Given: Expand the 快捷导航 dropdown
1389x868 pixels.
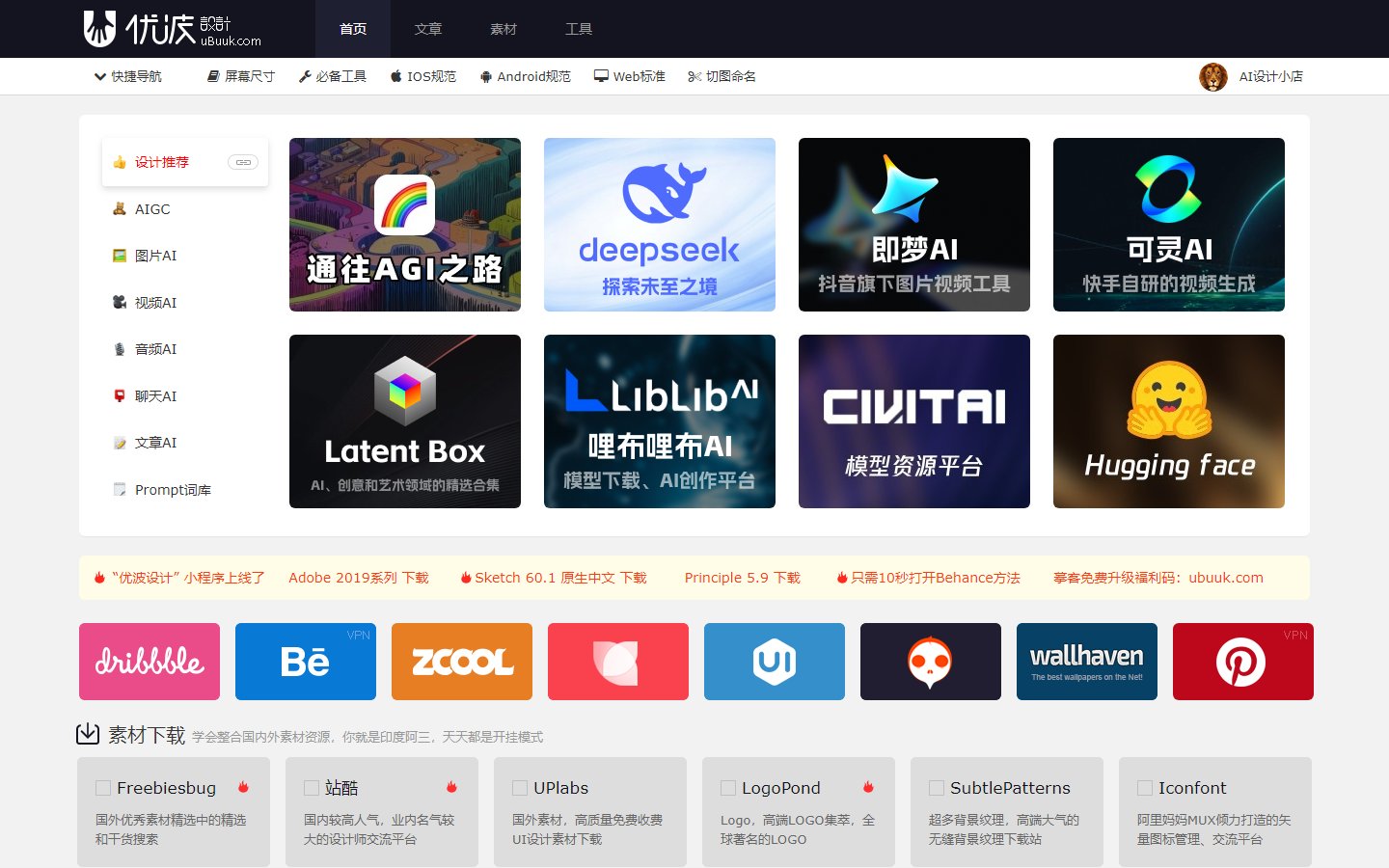Looking at the screenshot, I should click(x=127, y=76).
